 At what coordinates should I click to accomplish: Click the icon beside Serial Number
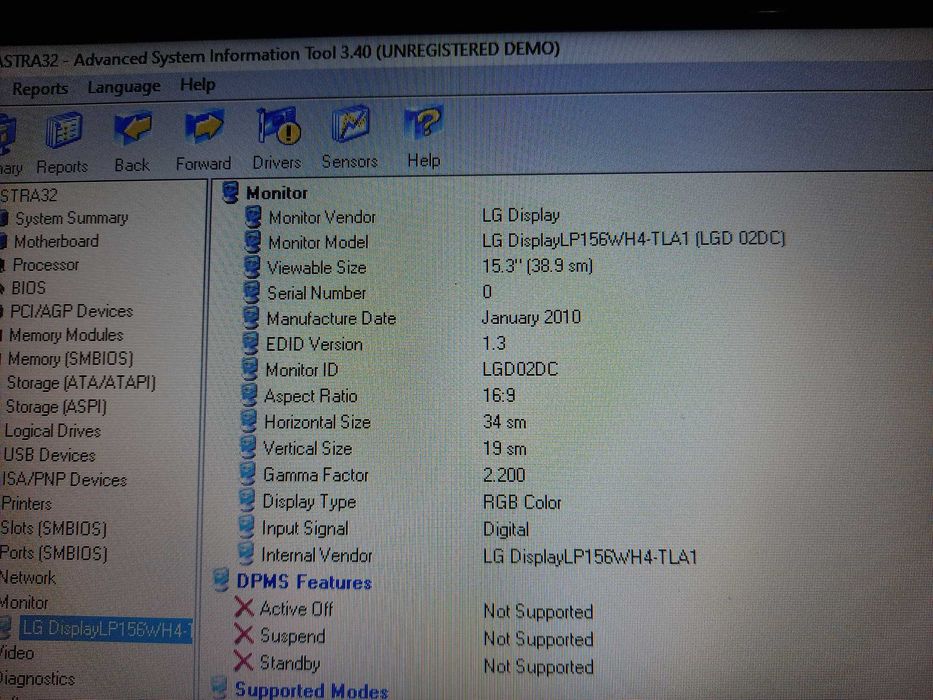pos(252,293)
